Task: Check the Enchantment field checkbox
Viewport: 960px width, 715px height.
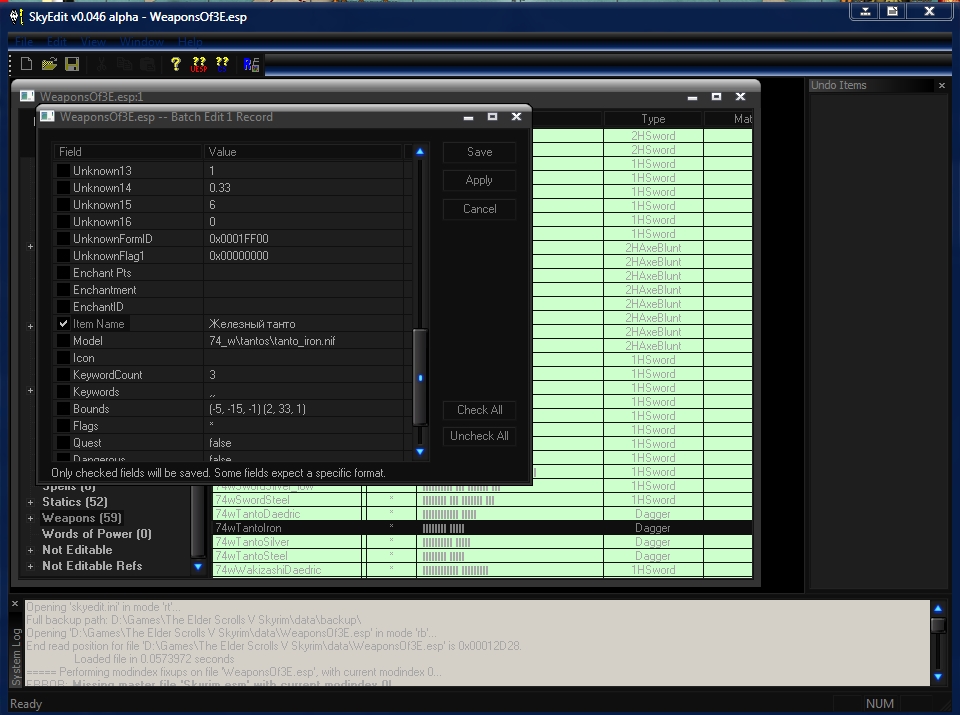Action: [x=64, y=290]
